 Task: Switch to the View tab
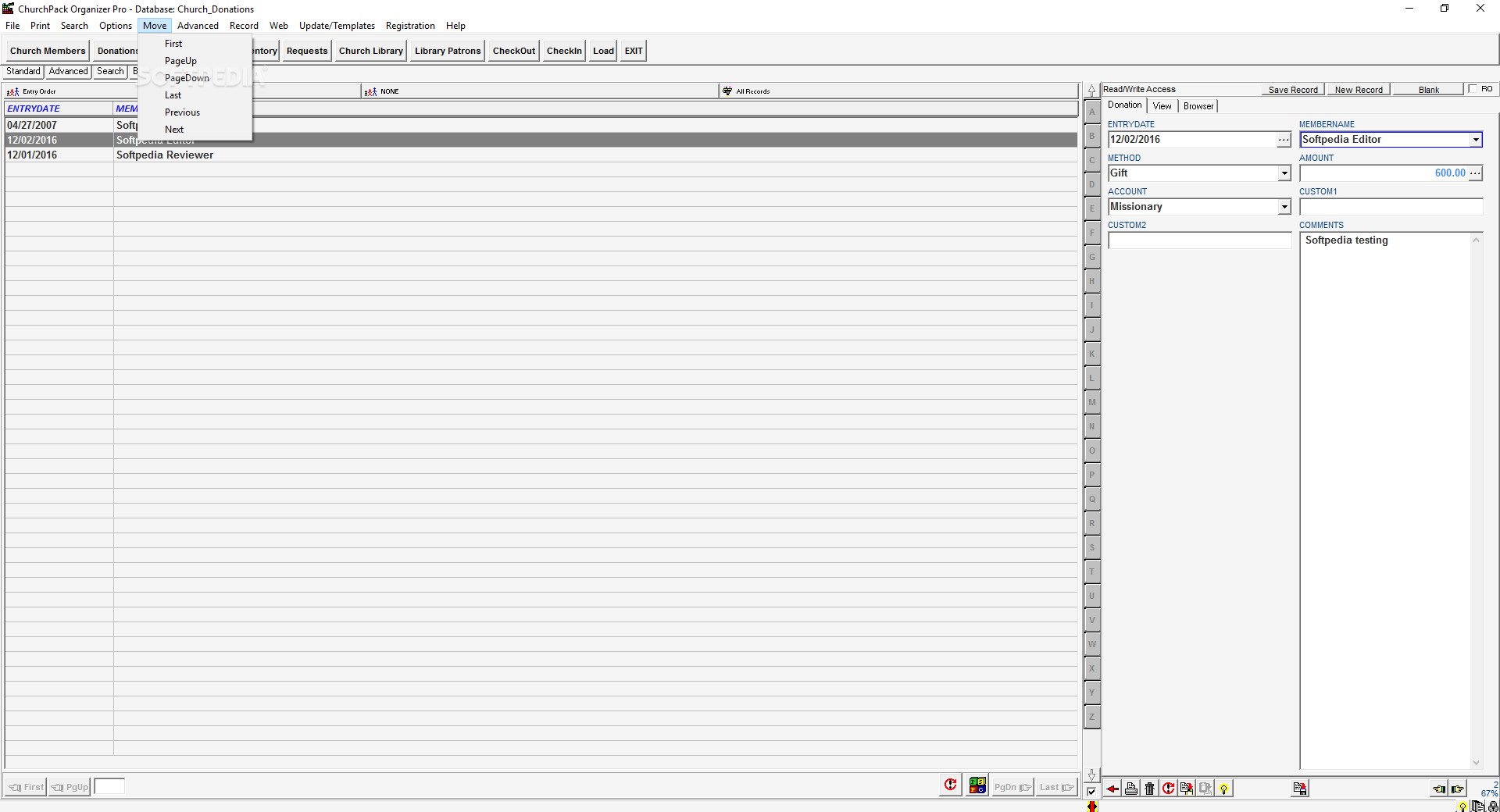1162,106
